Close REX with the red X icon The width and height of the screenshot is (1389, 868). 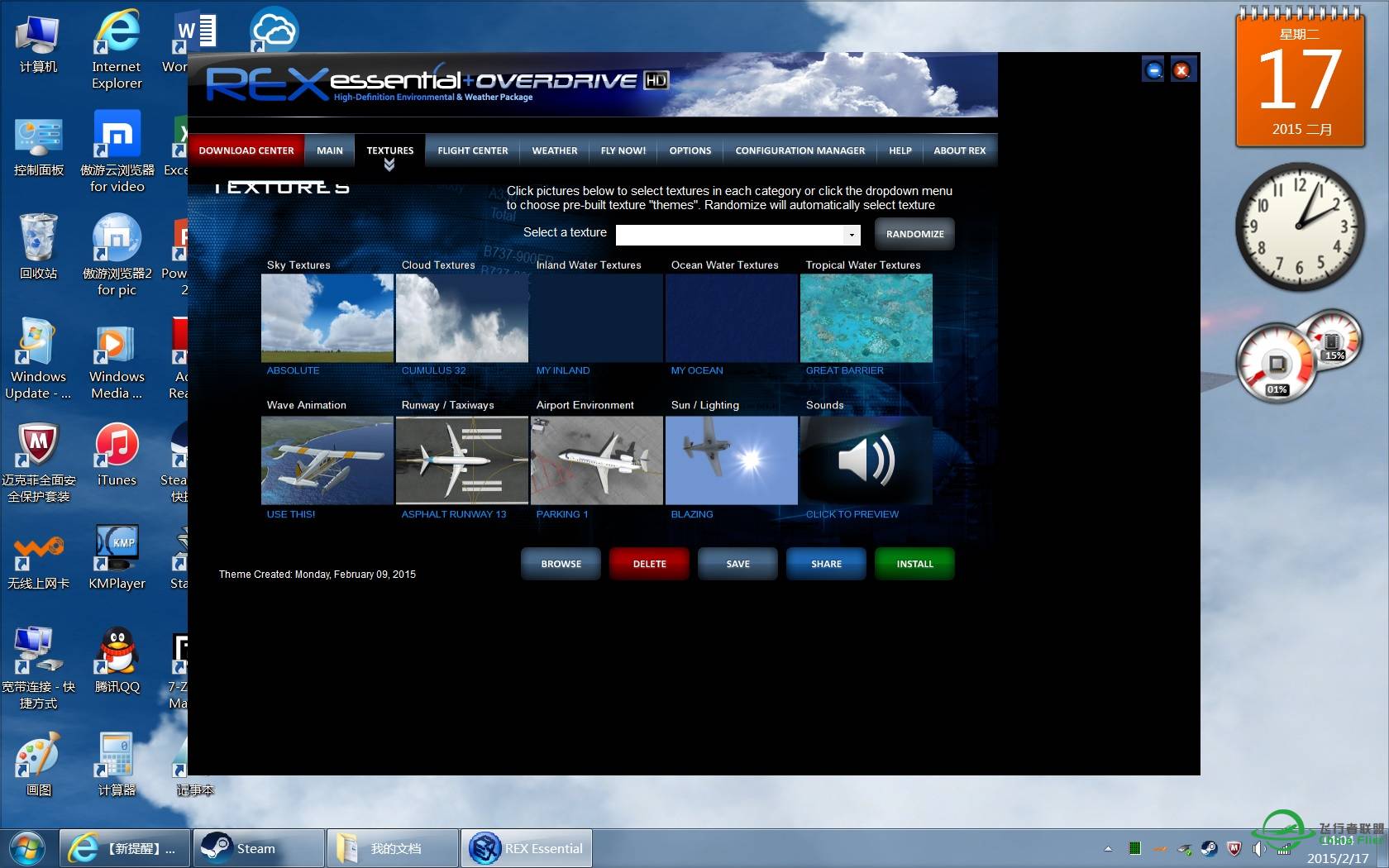click(x=1182, y=70)
